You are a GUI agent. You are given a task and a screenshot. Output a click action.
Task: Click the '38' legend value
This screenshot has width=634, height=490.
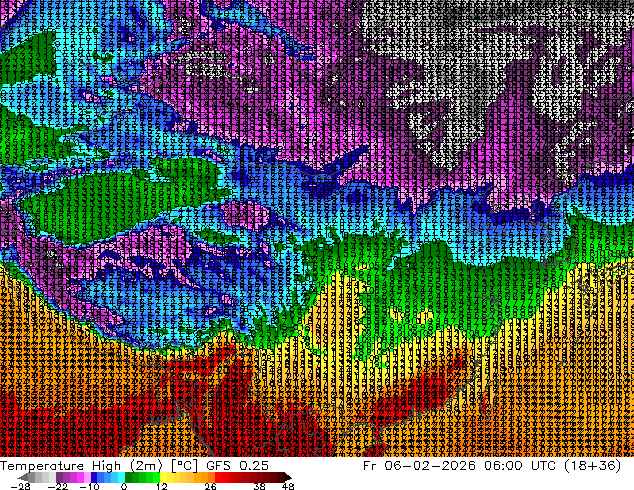tap(260, 486)
